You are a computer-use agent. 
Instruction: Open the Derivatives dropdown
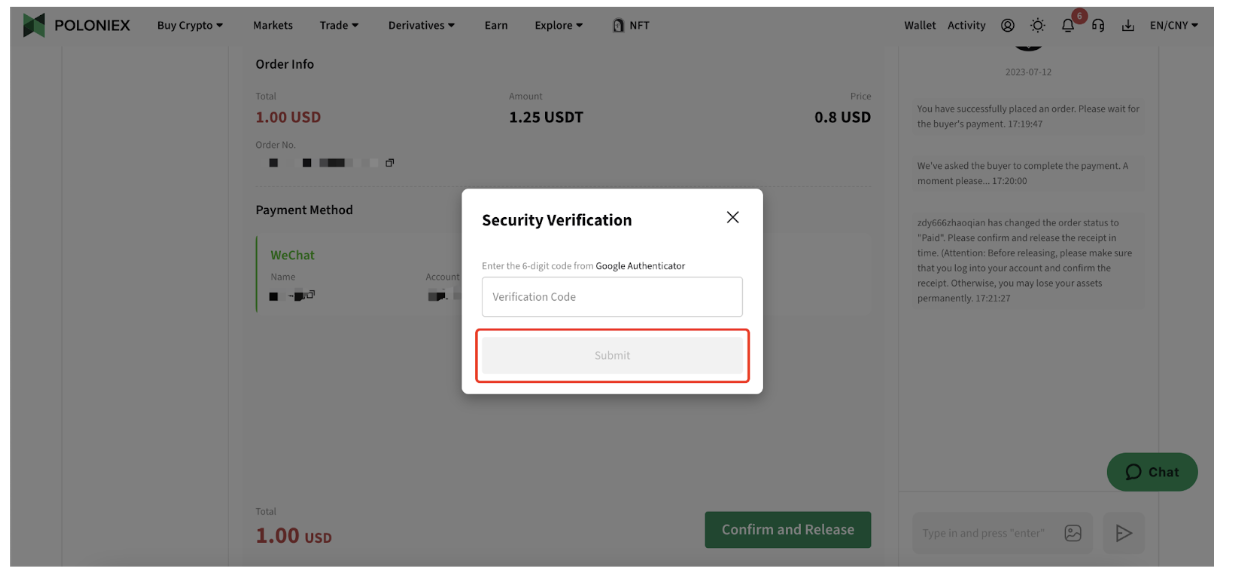tap(421, 25)
